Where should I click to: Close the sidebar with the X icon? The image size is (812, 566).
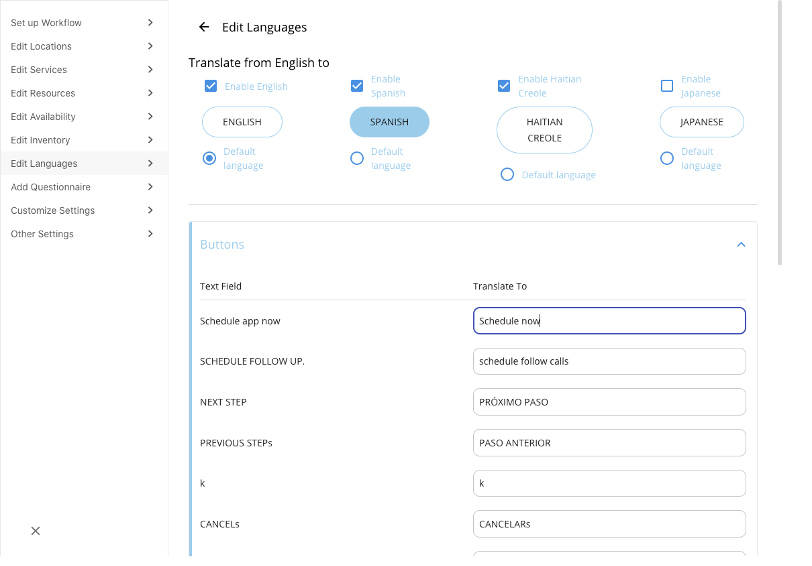(35, 531)
